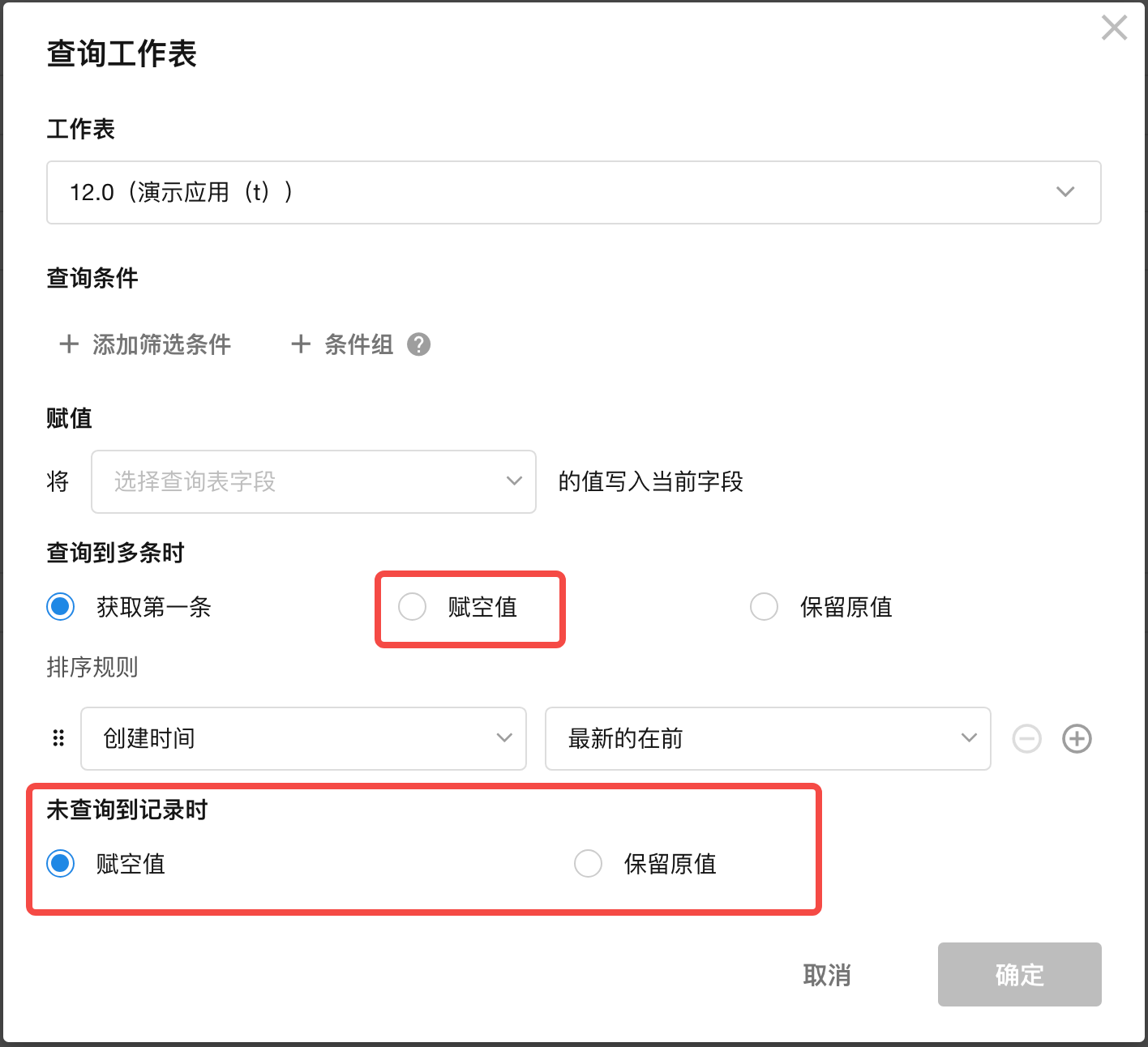Grab the six-dot drag handle for sort rule
Screen dimensions: 1148x1047
(x=58, y=738)
